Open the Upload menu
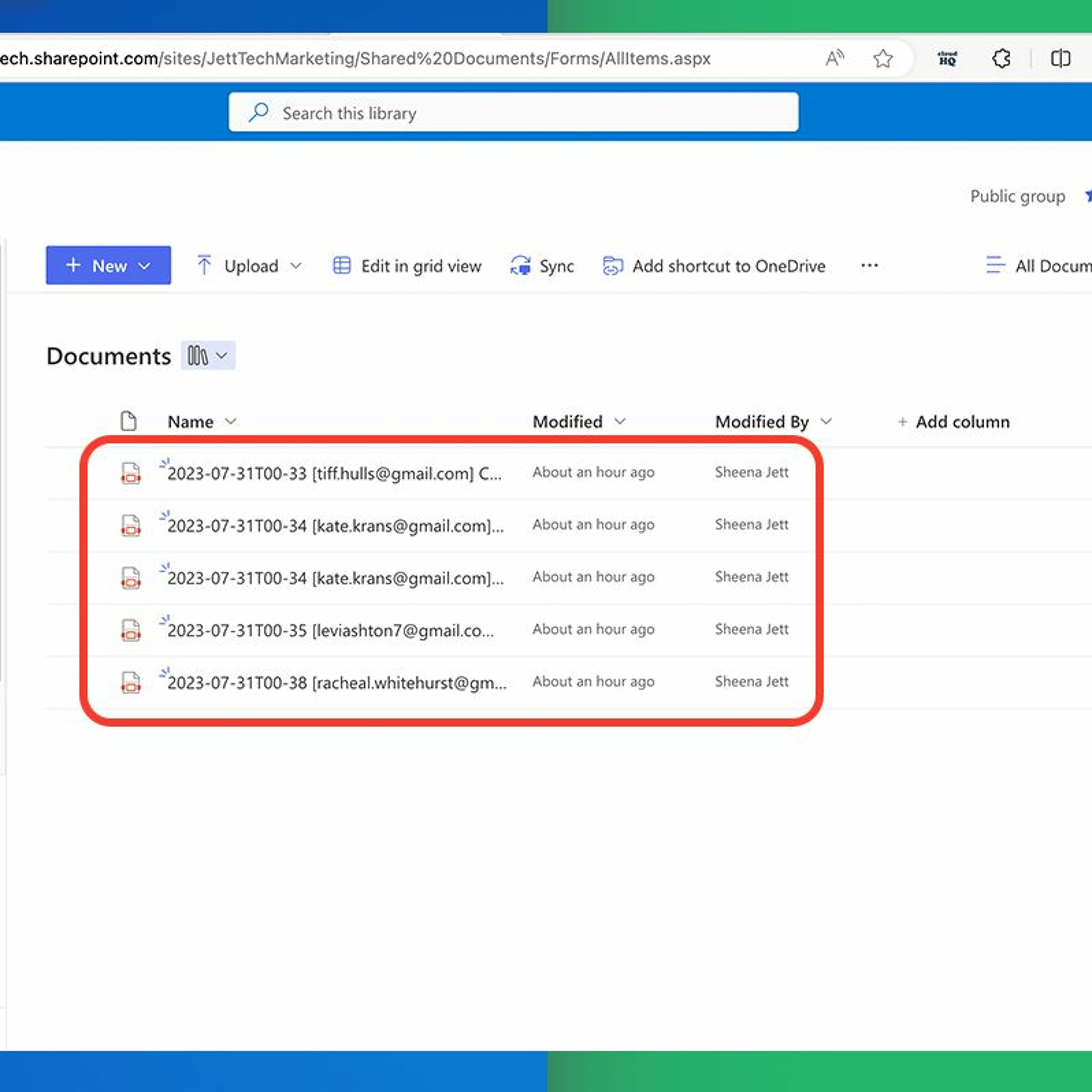The height and width of the screenshot is (1092, 1092). (249, 266)
